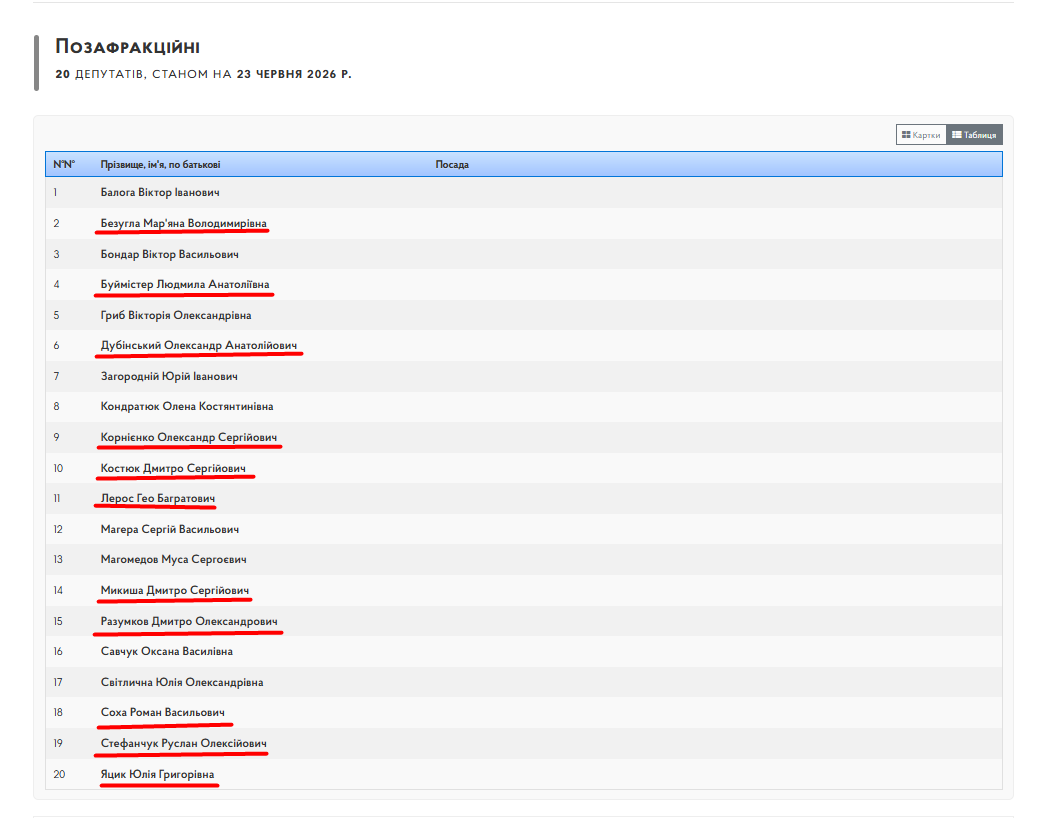Open Яцик Юлія Григорівна page
Image resolution: width=1046 pixels, height=818 pixels.
coord(157,774)
